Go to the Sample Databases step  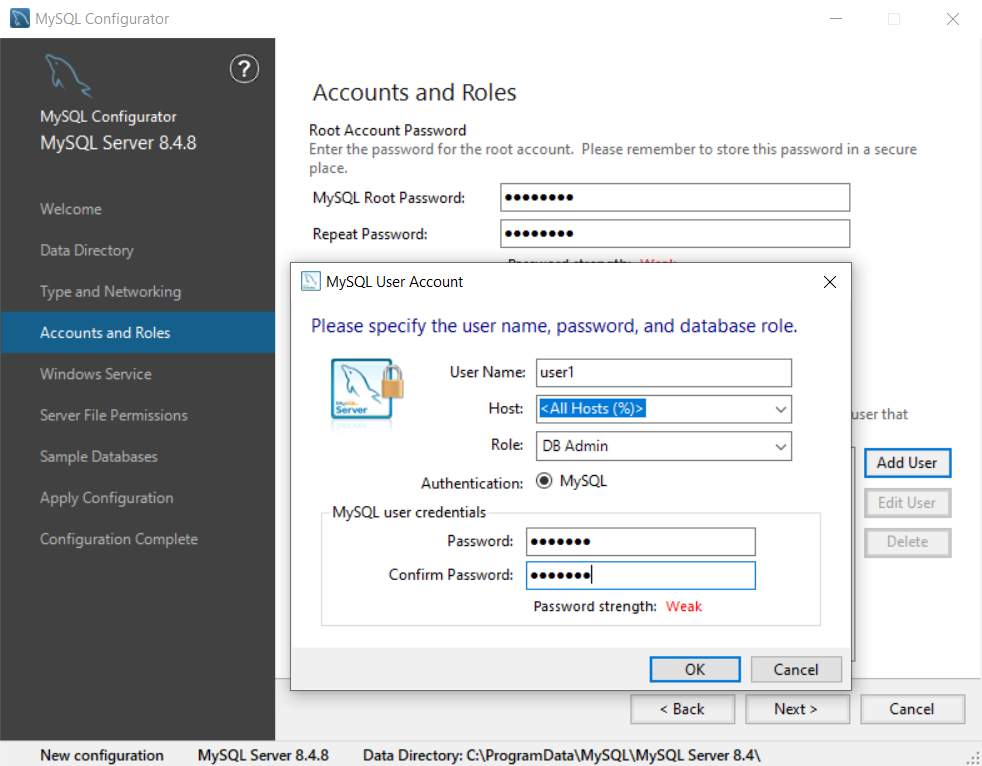(99, 457)
